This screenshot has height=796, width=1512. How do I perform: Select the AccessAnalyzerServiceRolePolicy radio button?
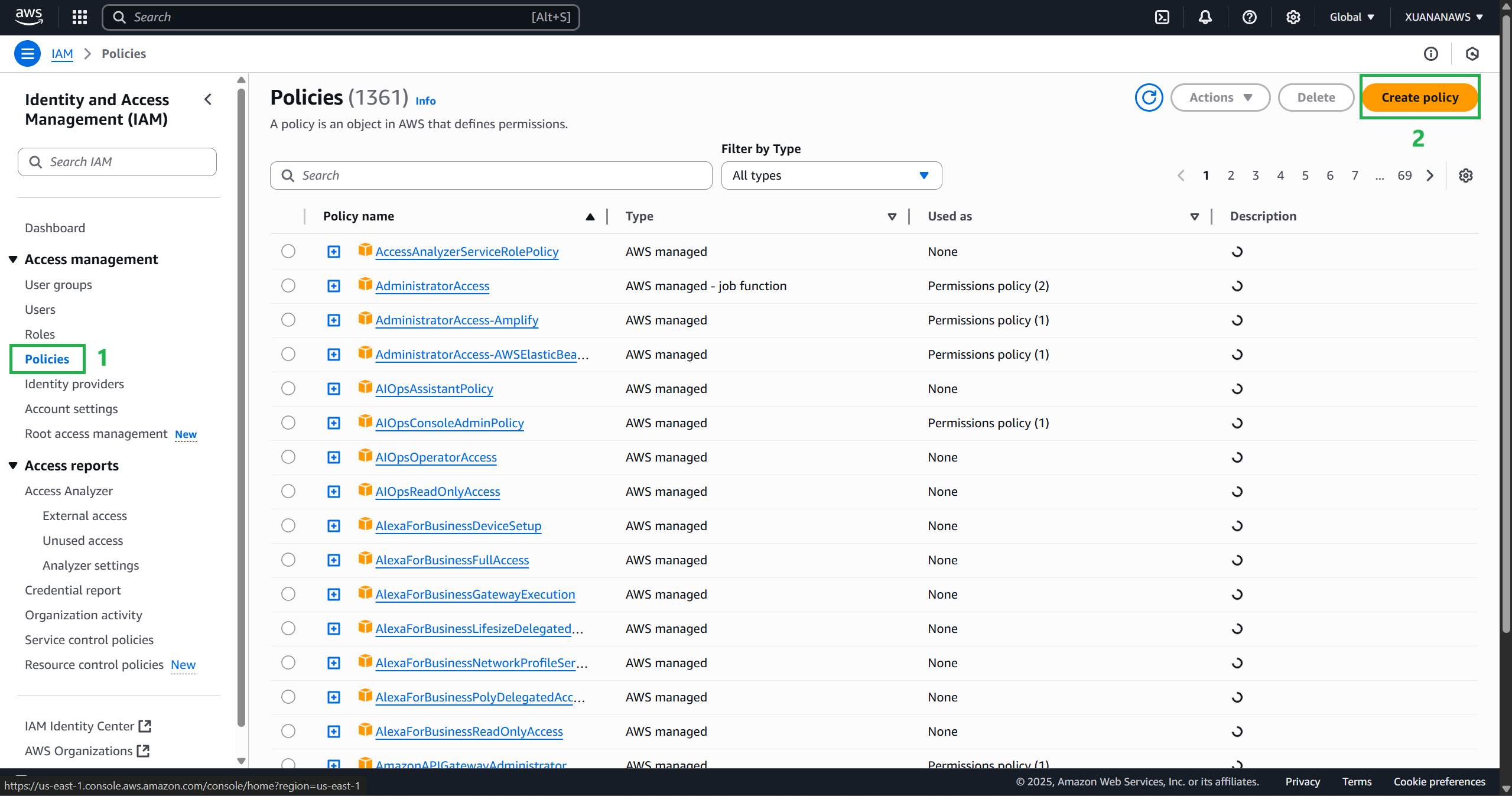click(288, 252)
